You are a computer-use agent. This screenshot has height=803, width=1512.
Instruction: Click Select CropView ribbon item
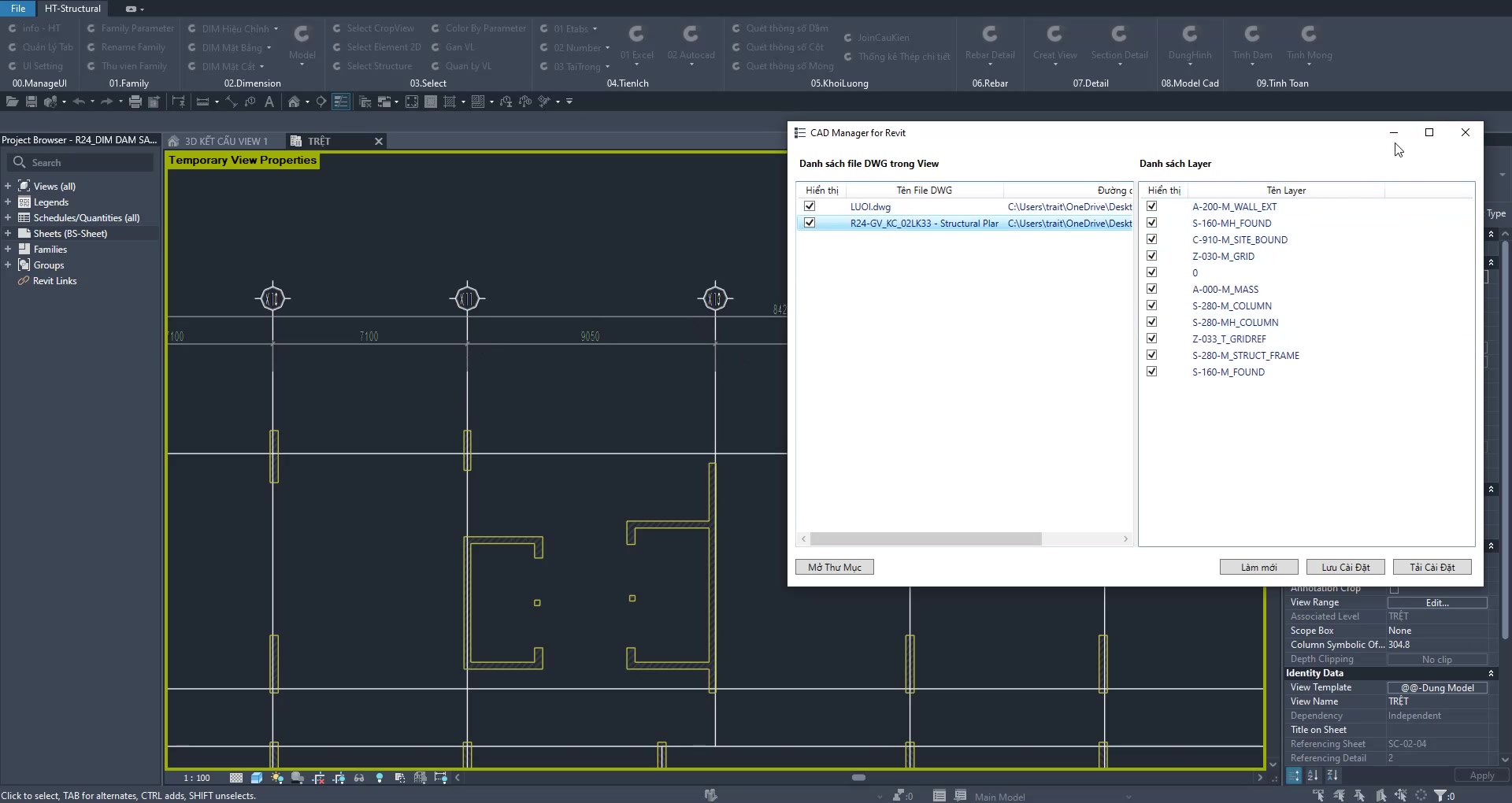click(x=373, y=28)
